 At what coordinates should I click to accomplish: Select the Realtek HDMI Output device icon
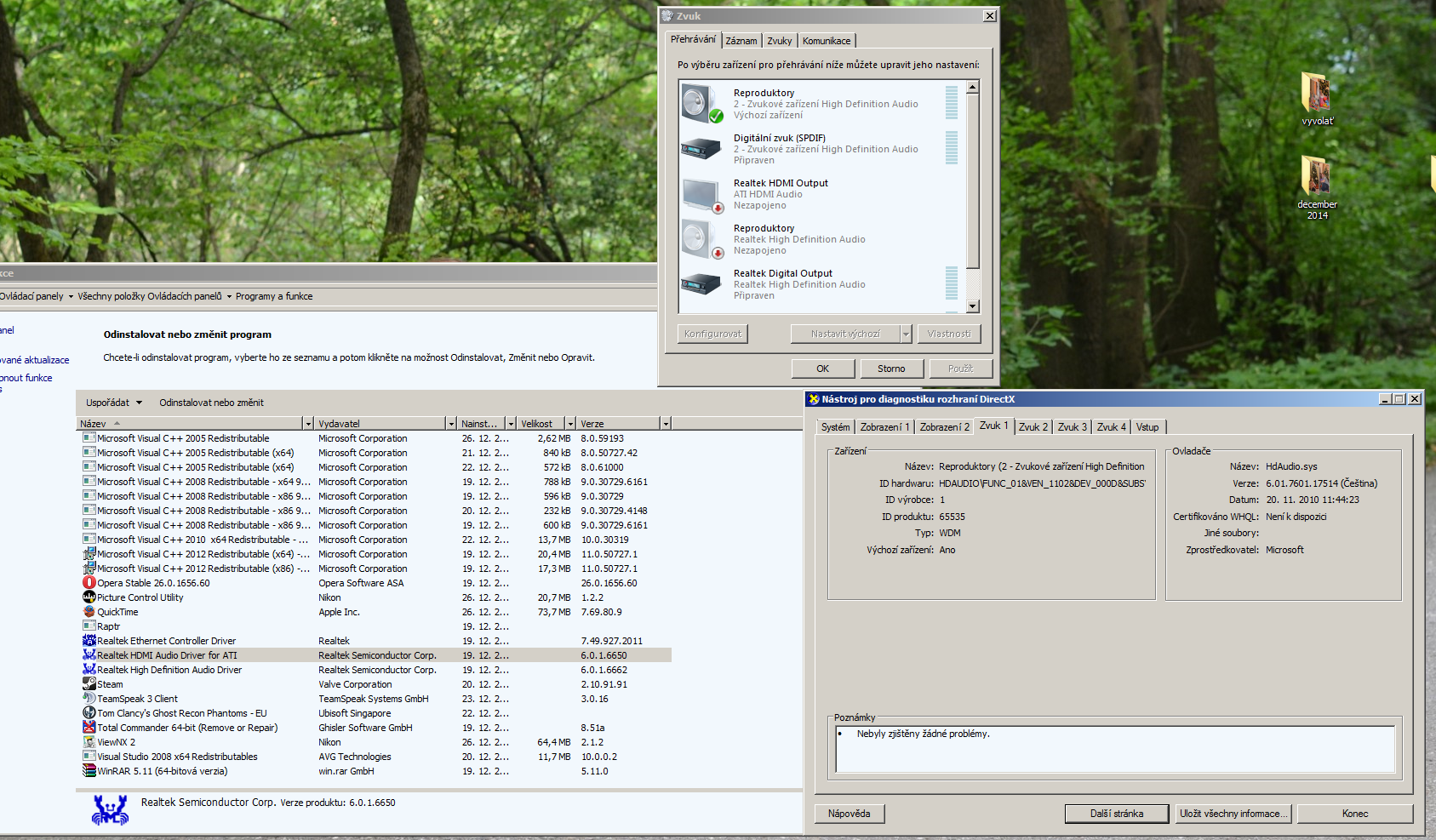click(x=701, y=194)
